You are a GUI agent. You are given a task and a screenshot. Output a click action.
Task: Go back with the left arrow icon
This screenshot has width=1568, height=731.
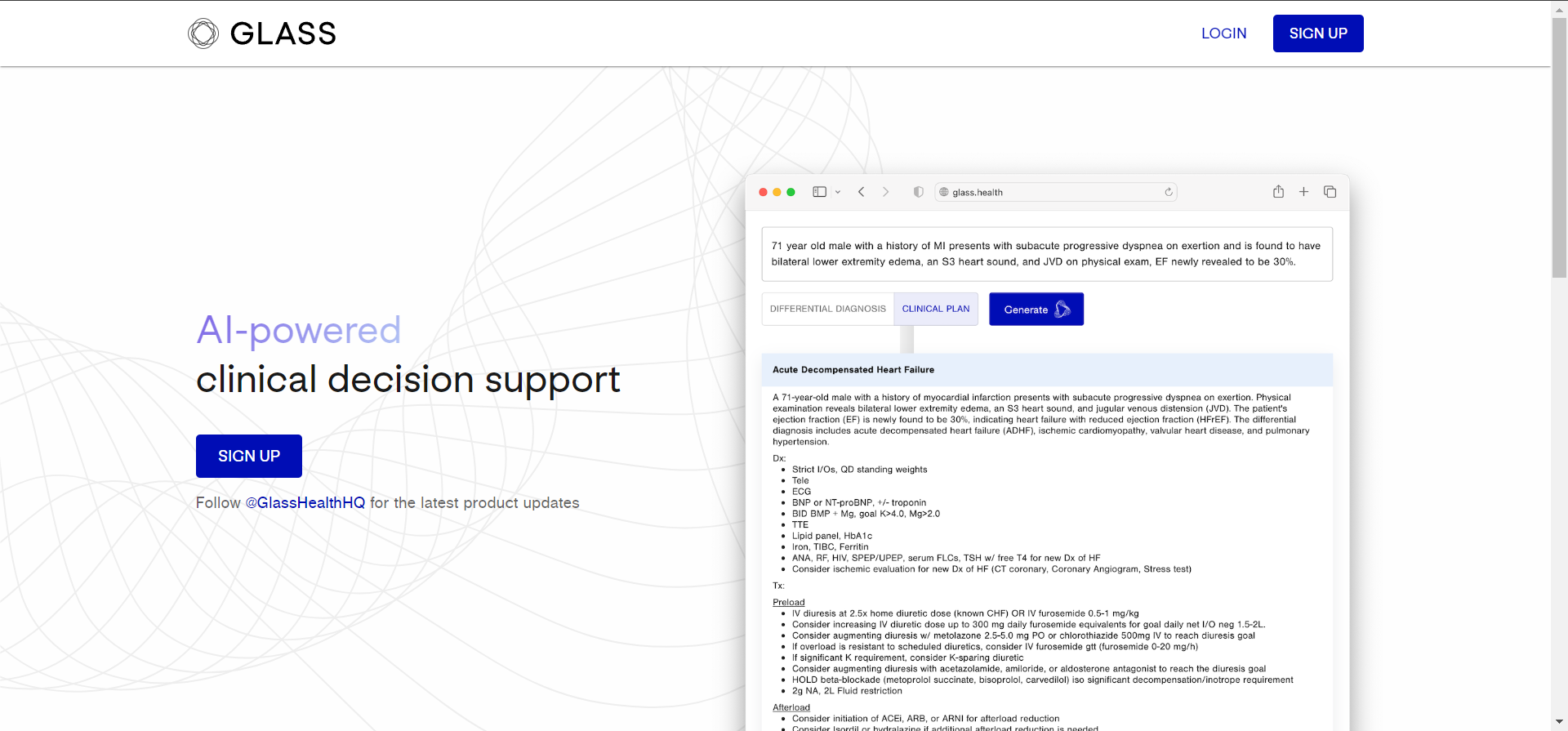click(861, 192)
